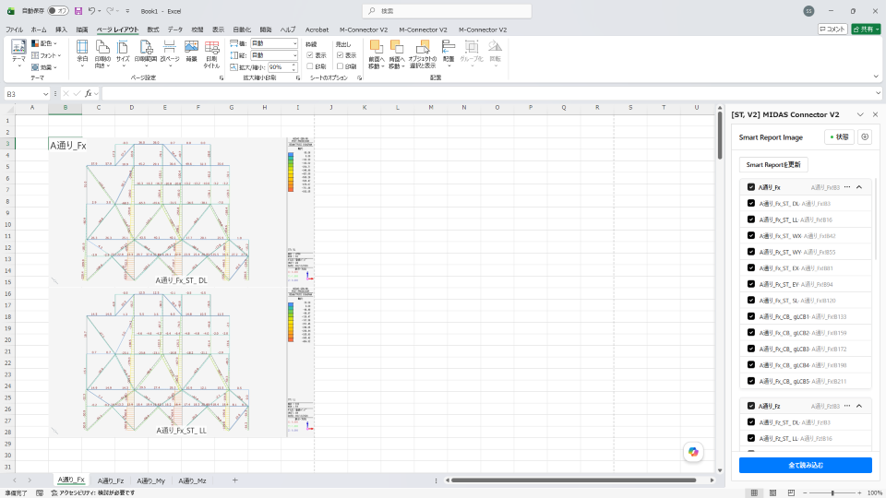Uncheck the A通り_Fx_CB_gLCB1 item checkbox
The image size is (886, 498).
[x=751, y=317]
